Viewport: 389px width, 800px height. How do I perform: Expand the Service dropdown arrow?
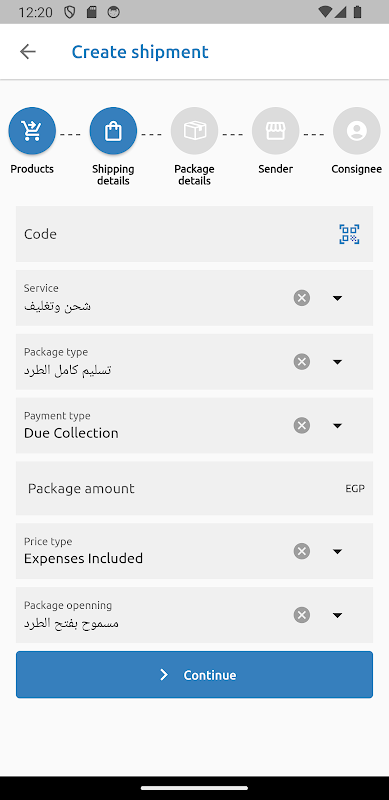click(337, 298)
